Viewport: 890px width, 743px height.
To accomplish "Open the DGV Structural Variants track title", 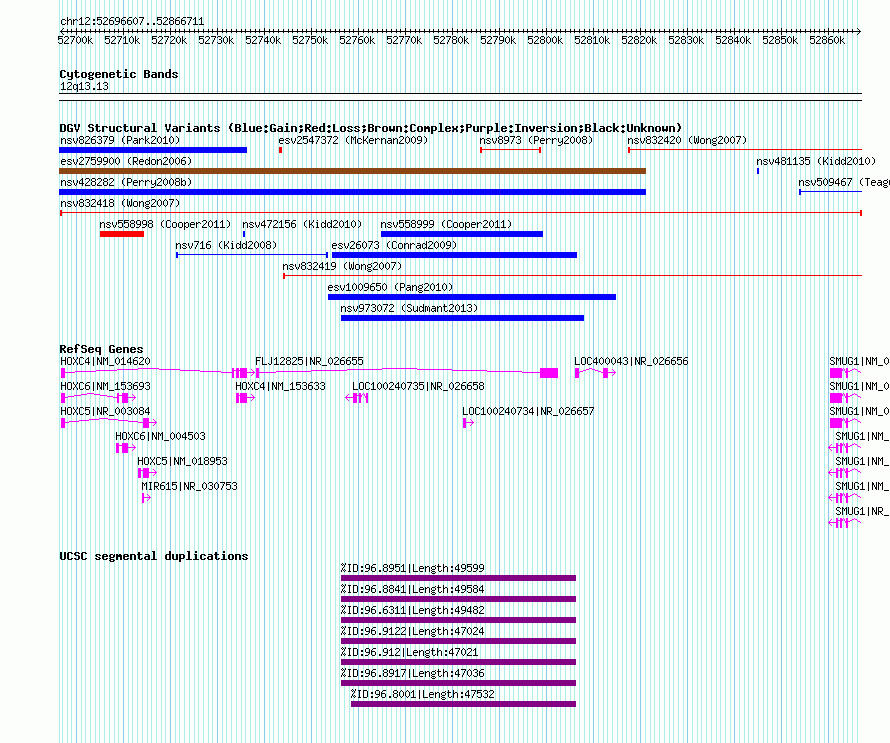I will tap(371, 128).
